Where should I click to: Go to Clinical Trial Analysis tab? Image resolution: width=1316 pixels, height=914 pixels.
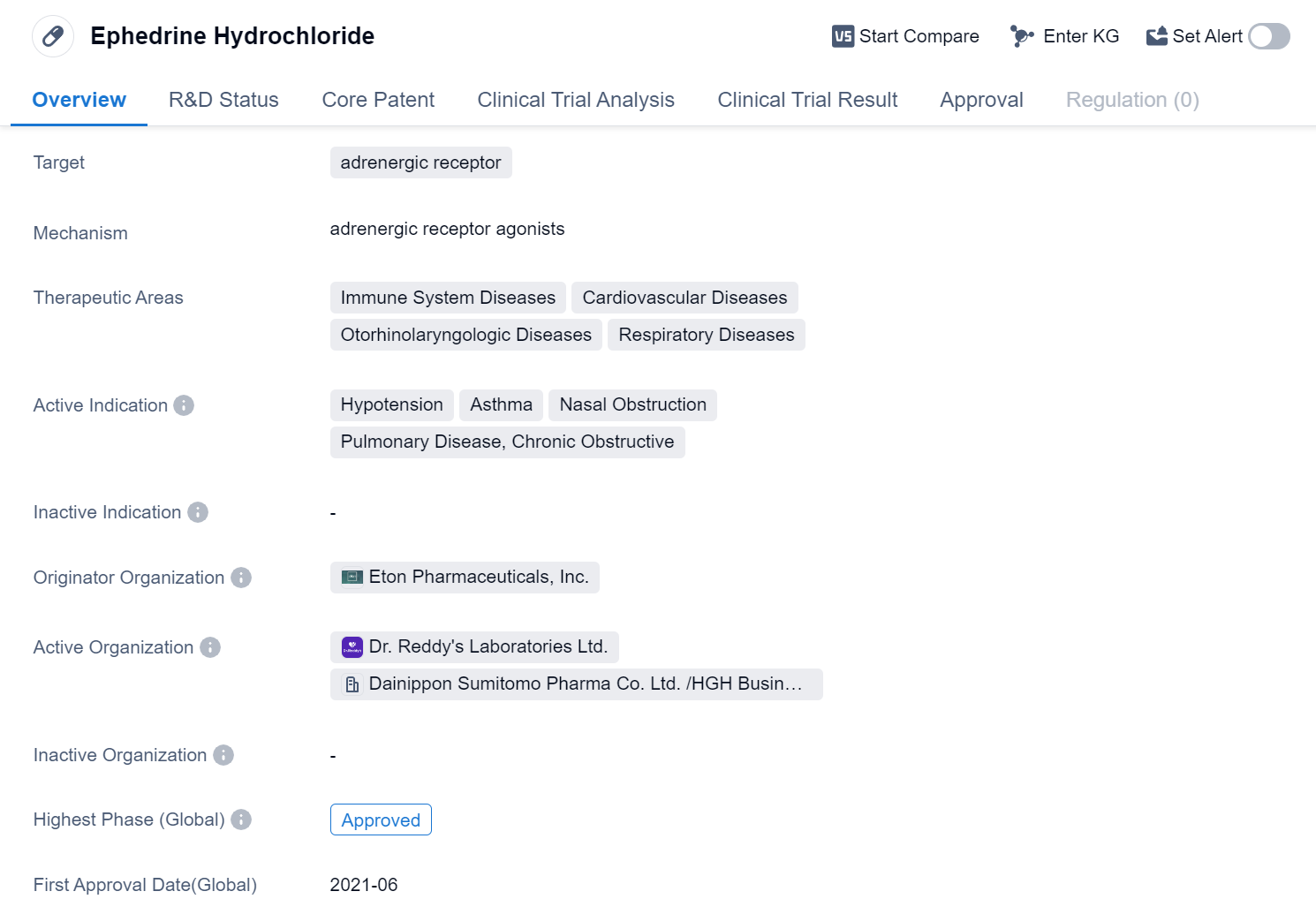click(575, 100)
